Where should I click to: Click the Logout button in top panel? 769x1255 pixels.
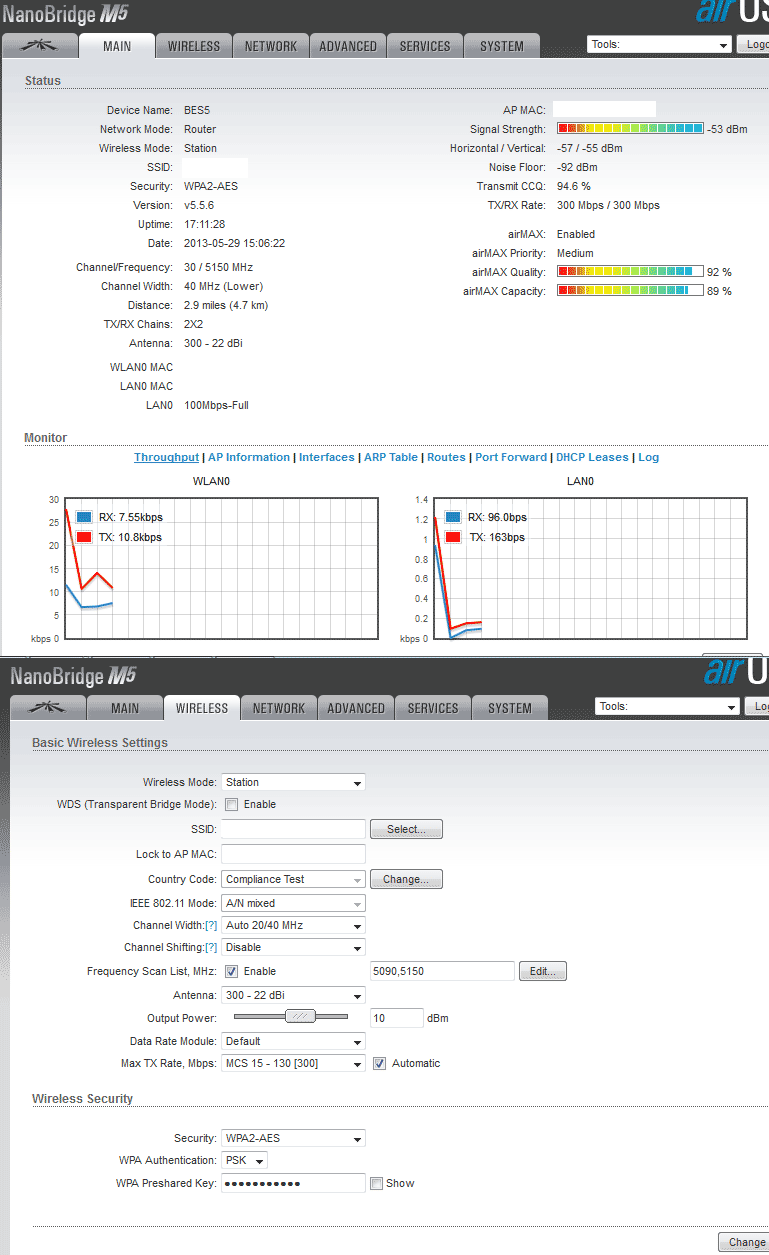pos(753,45)
